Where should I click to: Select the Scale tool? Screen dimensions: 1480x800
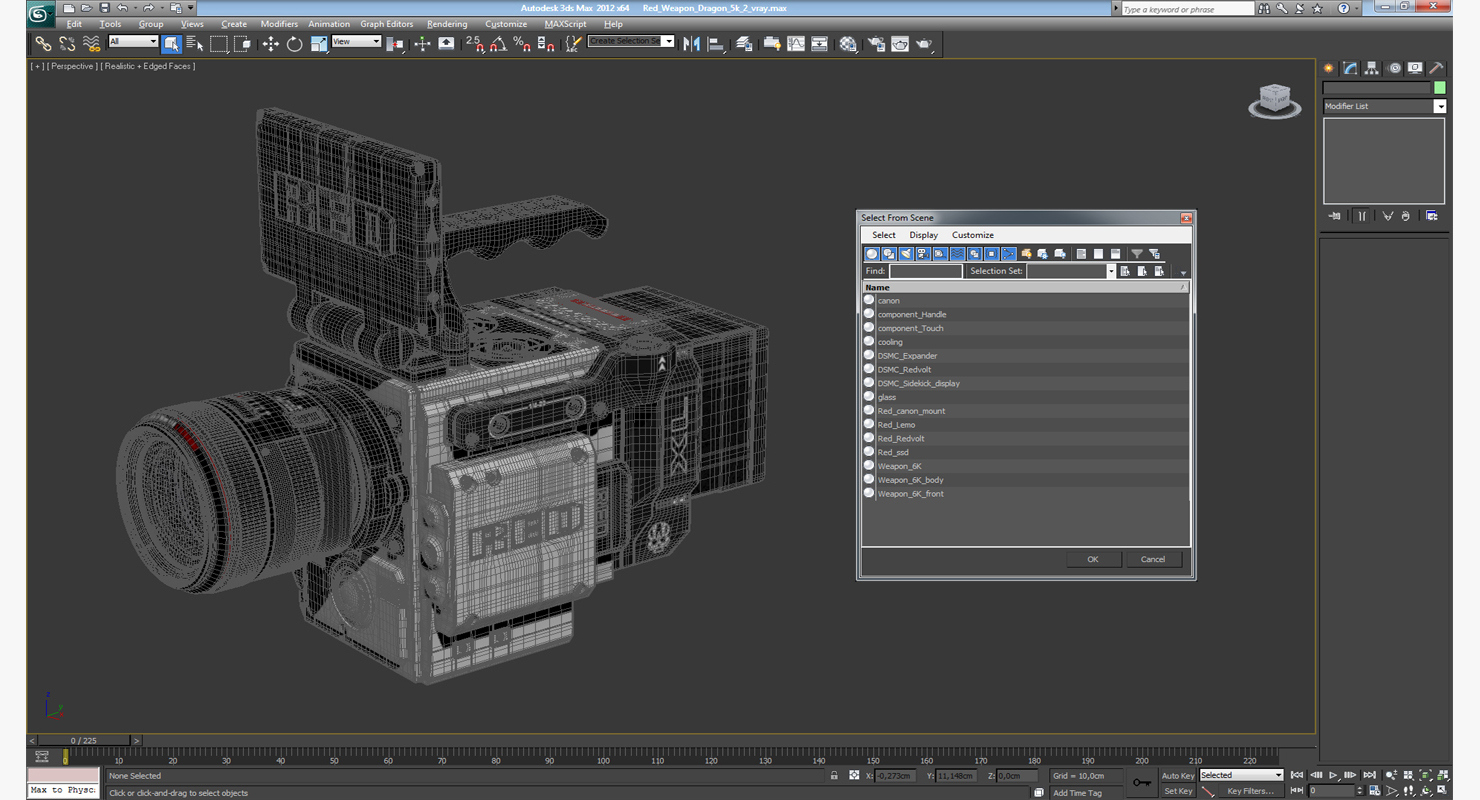[318, 44]
